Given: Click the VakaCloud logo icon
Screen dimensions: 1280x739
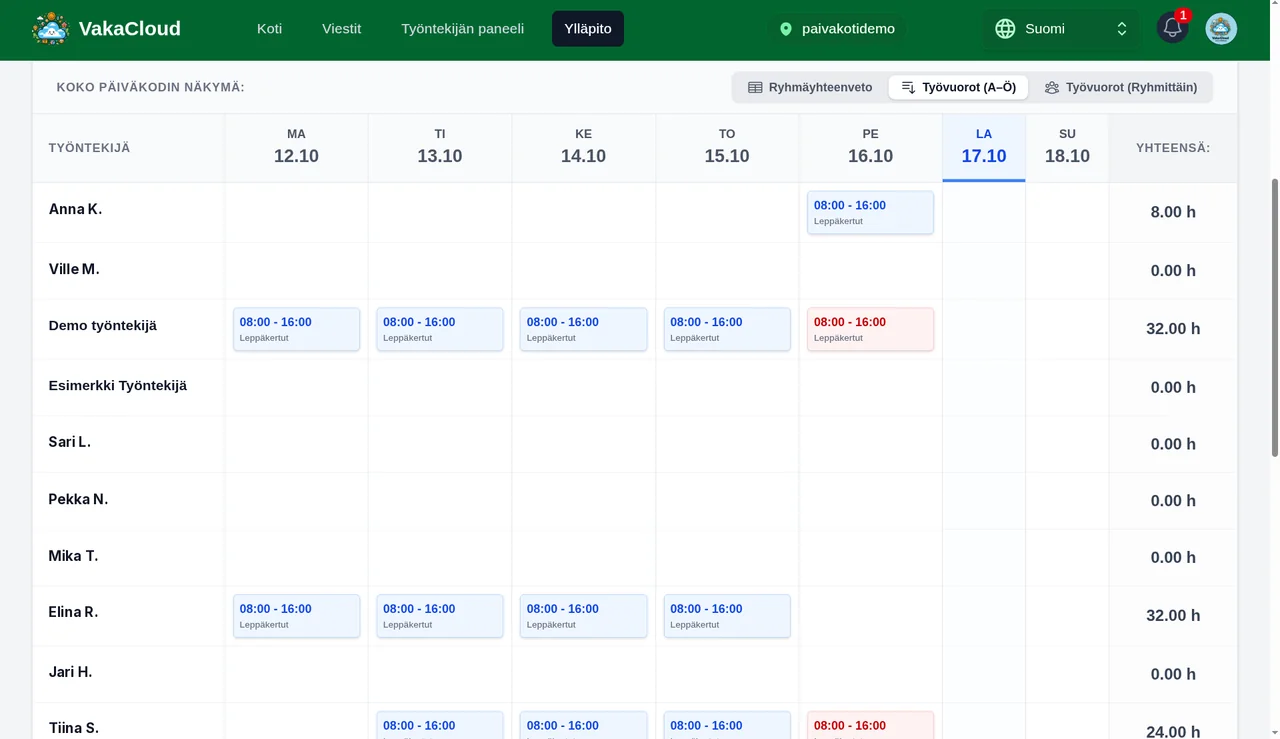Looking at the screenshot, I should coord(50,29).
